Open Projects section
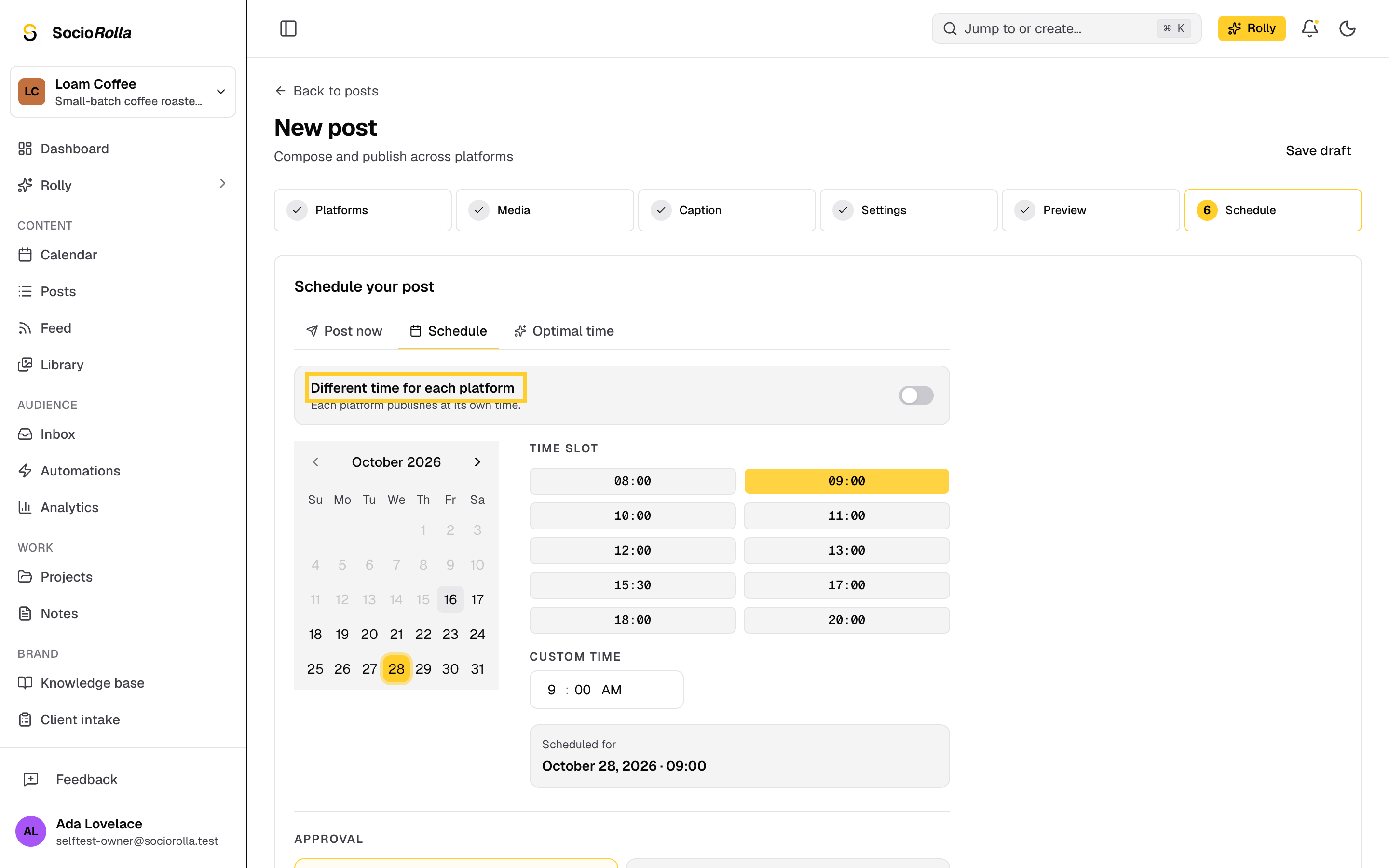The width and height of the screenshot is (1389, 868). click(x=123, y=576)
